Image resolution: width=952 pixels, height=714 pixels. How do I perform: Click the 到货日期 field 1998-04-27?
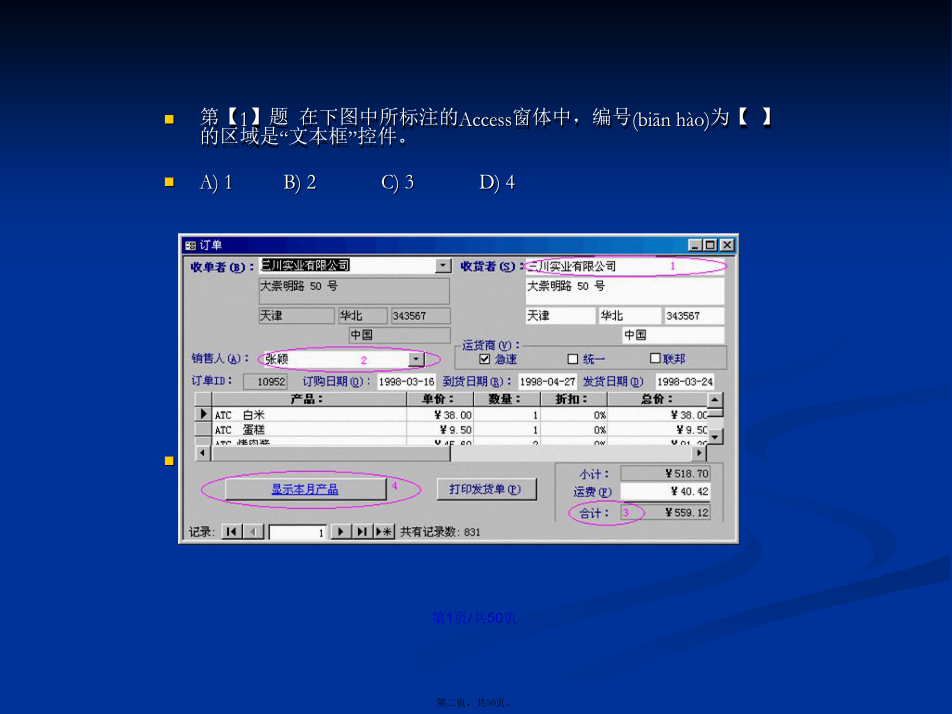(x=547, y=381)
